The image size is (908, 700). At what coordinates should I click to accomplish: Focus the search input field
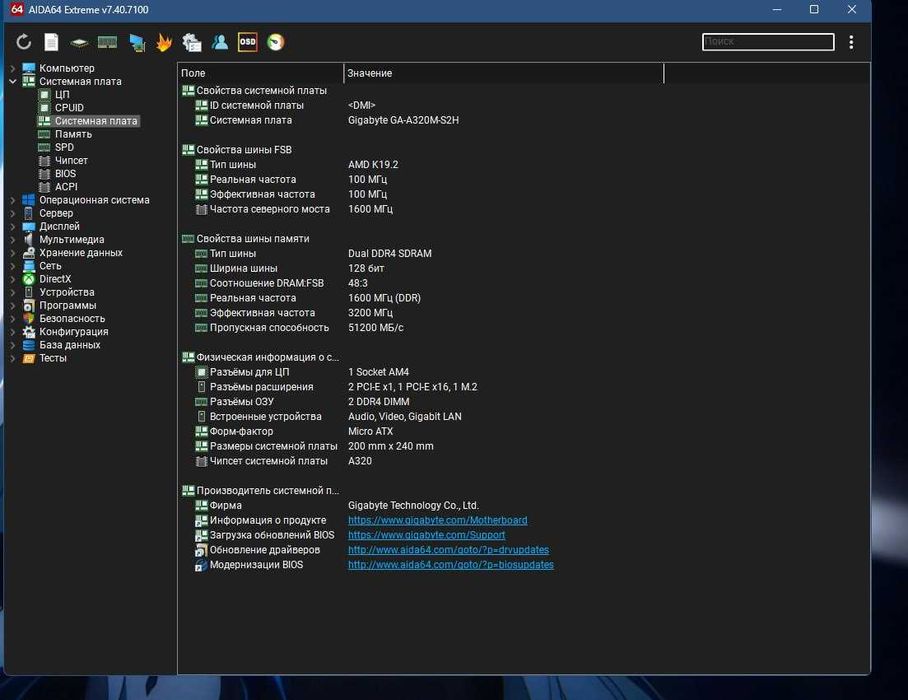tap(768, 42)
